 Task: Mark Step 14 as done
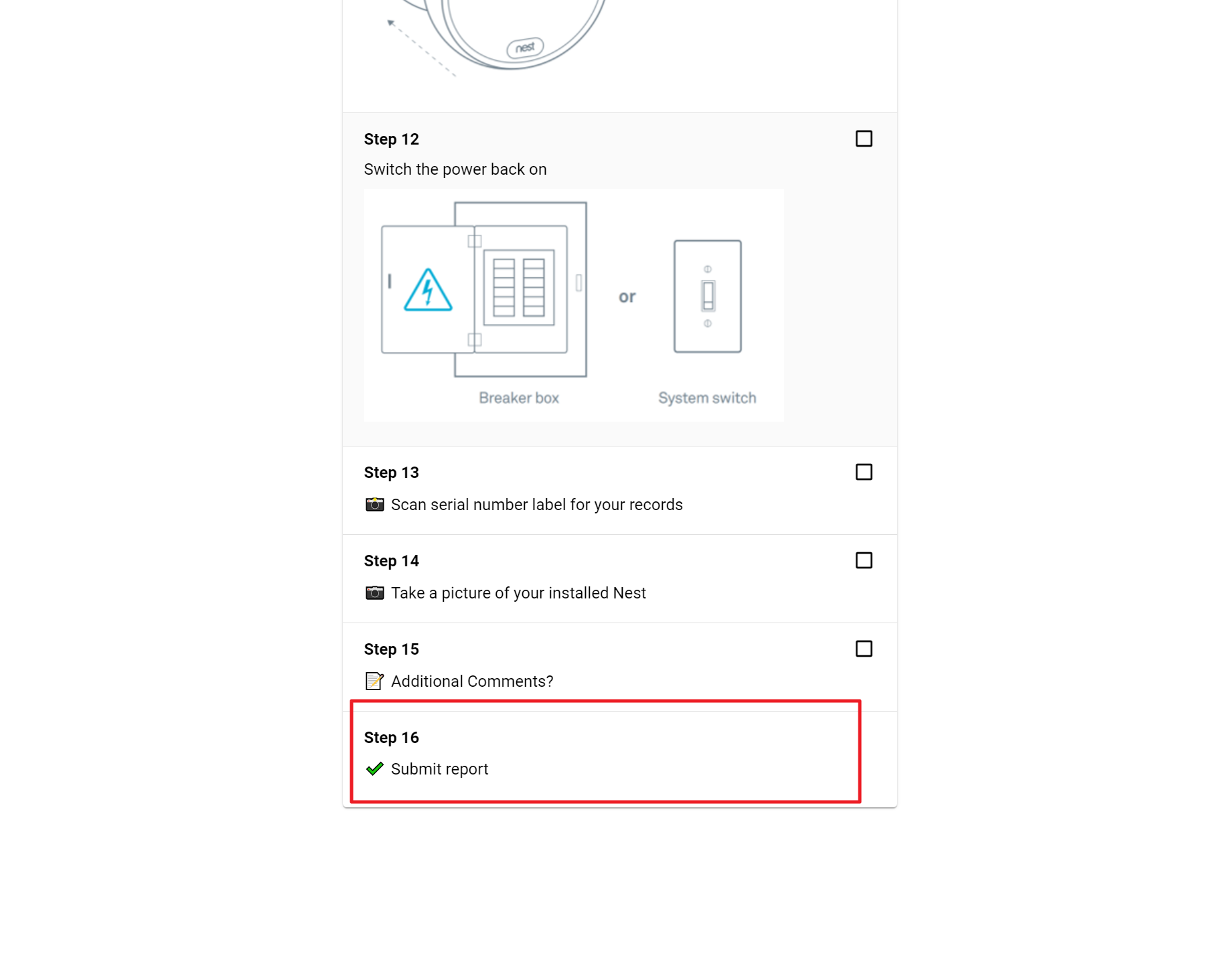tap(864, 560)
